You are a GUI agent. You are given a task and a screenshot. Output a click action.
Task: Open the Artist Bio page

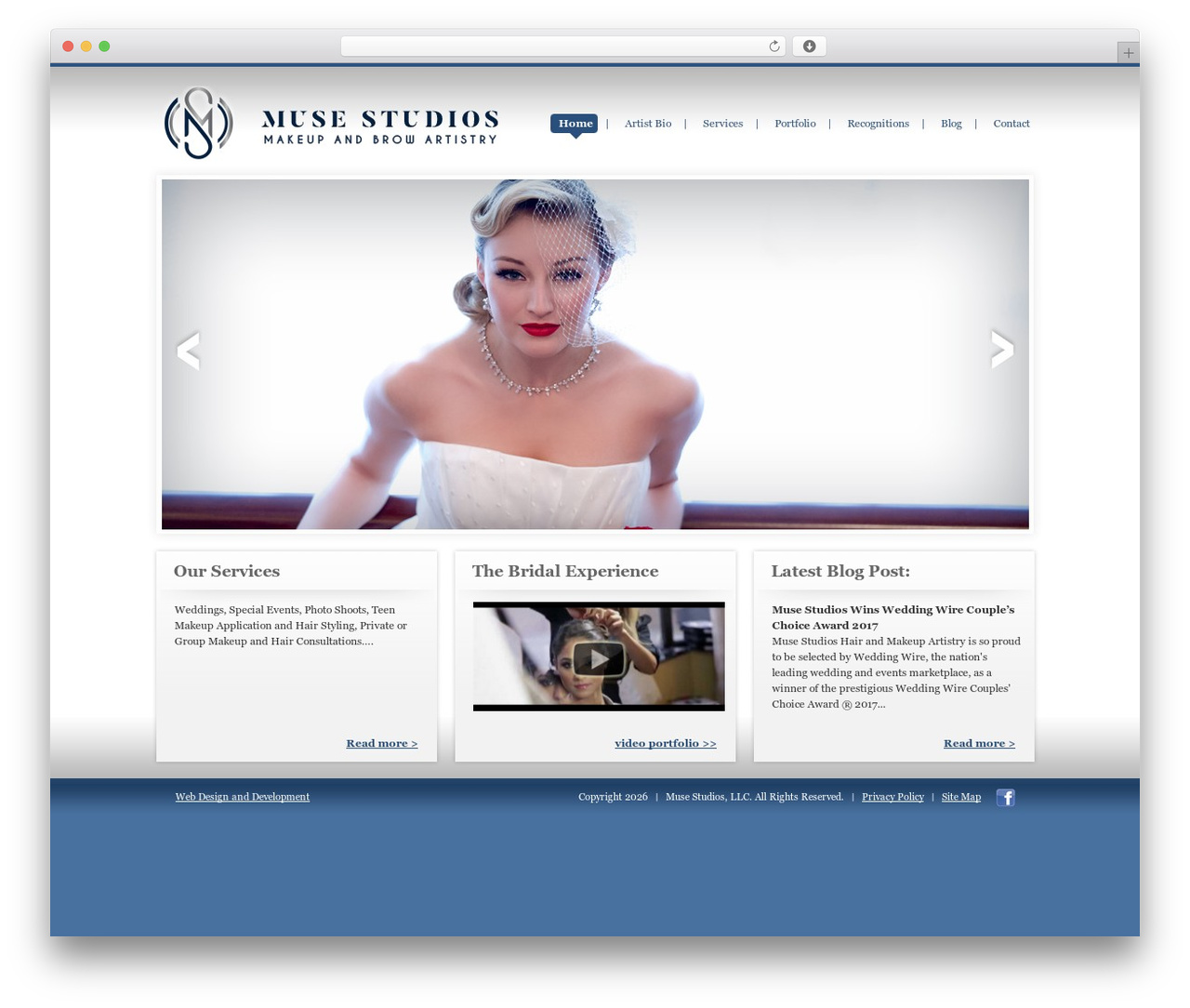pos(648,124)
